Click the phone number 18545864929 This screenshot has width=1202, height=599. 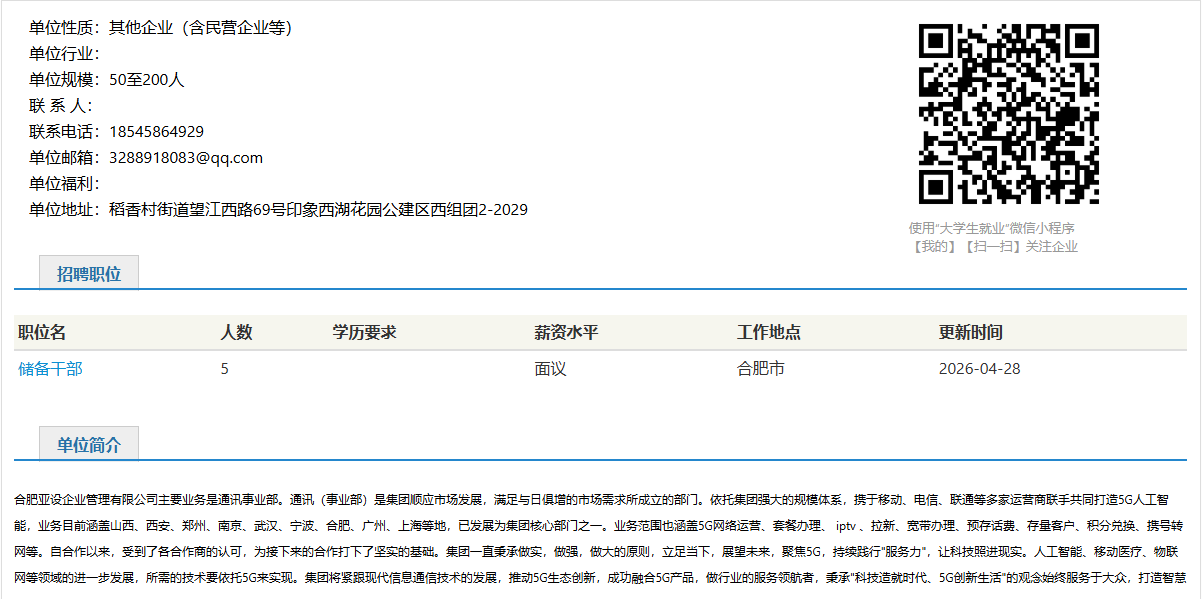(157, 131)
